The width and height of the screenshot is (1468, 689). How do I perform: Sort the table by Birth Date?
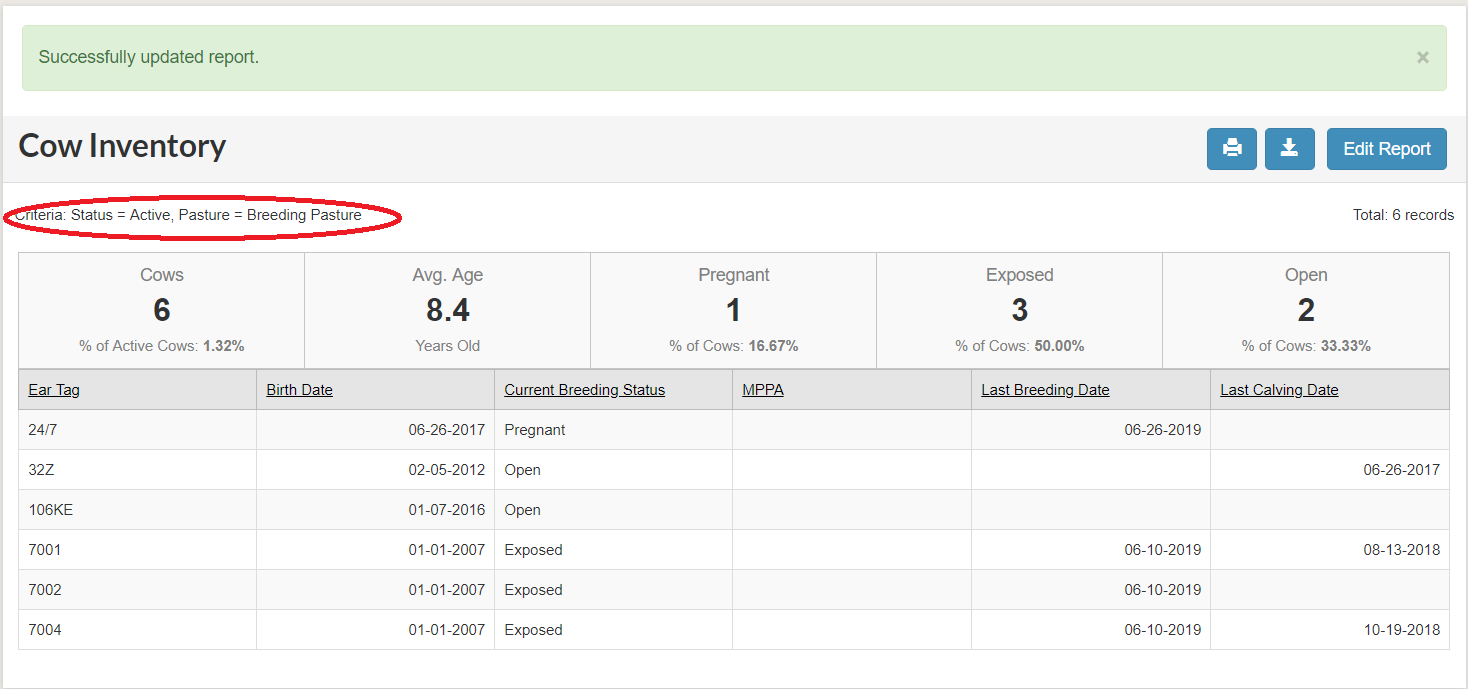click(299, 389)
